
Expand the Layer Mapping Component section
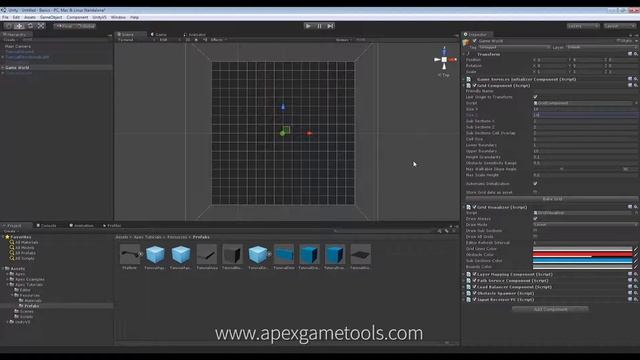[464, 274]
